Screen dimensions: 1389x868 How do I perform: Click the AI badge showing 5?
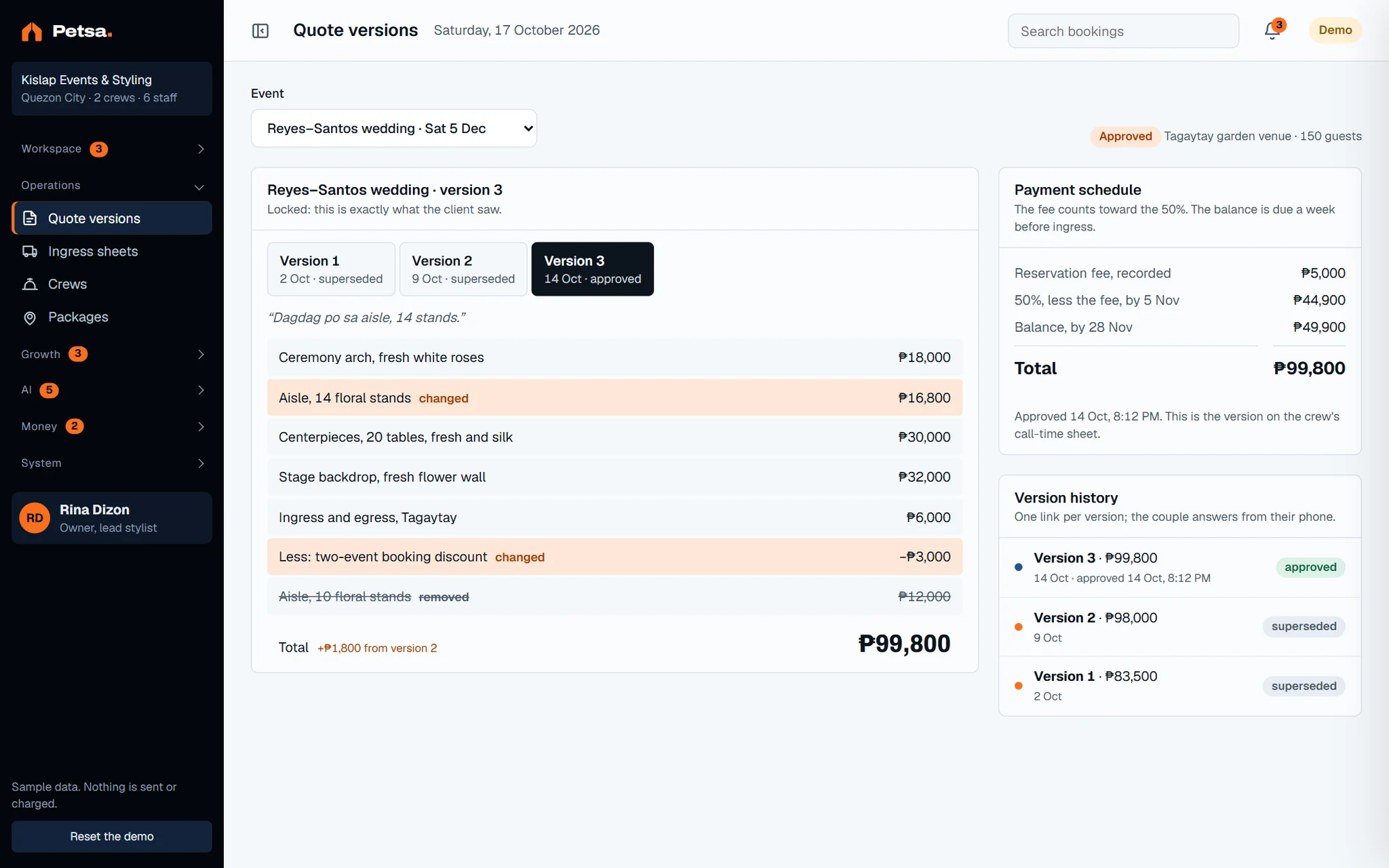[49, 390]
